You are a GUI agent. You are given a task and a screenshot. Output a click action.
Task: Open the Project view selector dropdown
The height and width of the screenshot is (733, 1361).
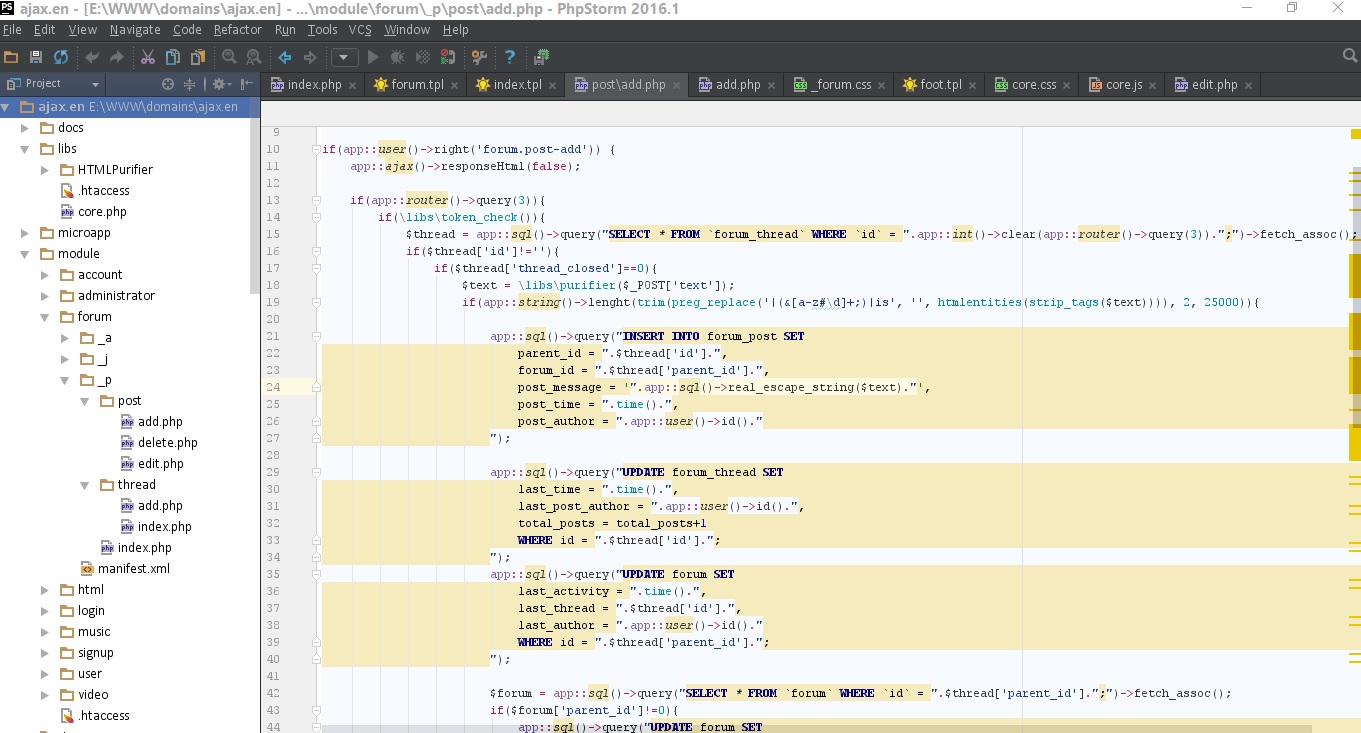point(95,84)
